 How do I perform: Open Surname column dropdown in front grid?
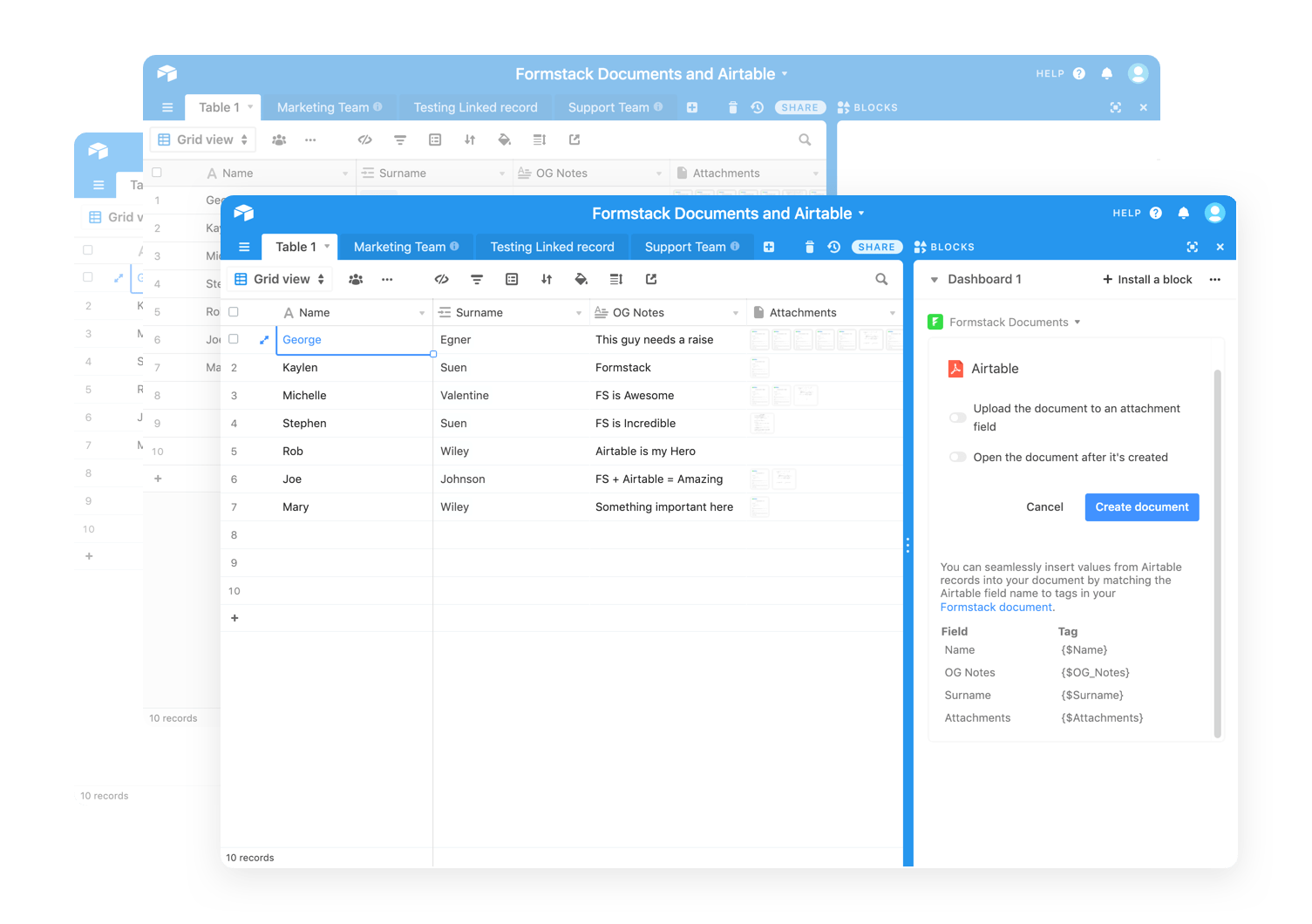[579, 313]
